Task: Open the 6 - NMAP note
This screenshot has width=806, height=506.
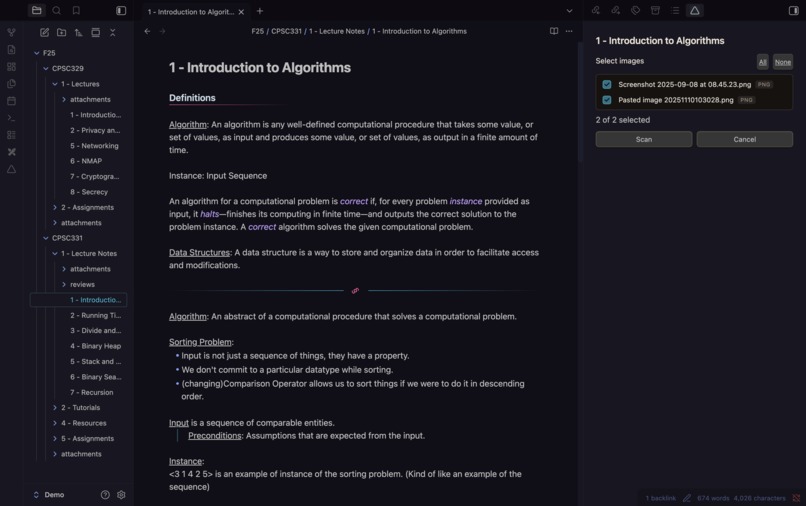Action: [x=86, y=161]
